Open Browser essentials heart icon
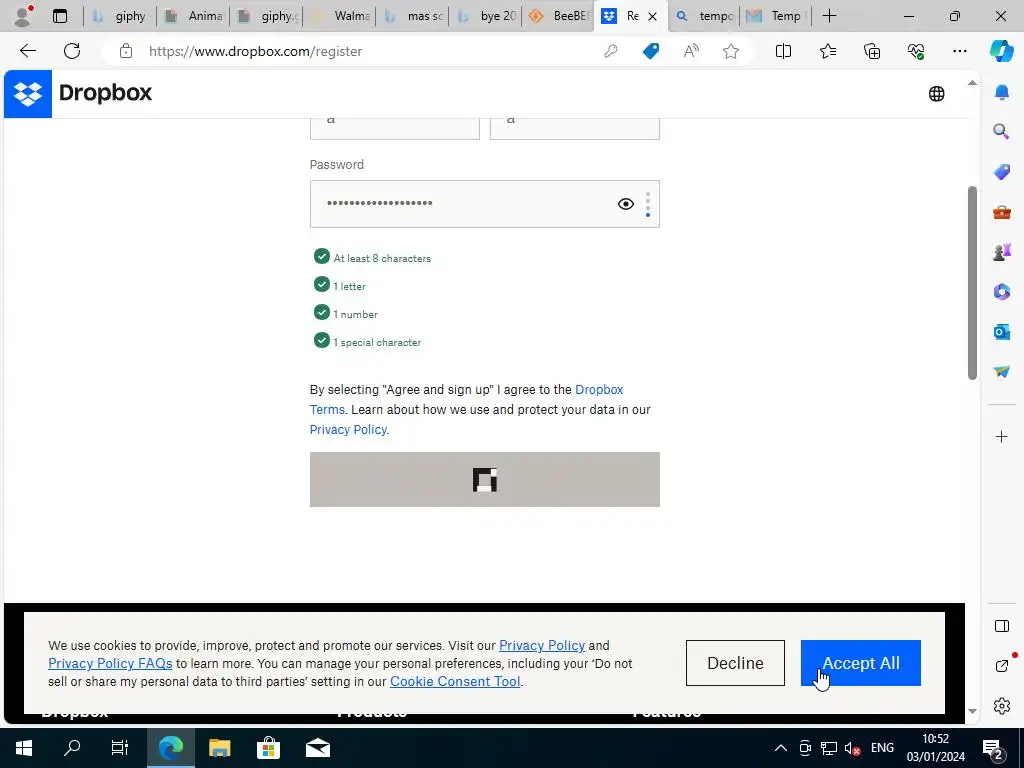Image resolution: width=1024 pixels, height=768 pixels. click(916, 51)
